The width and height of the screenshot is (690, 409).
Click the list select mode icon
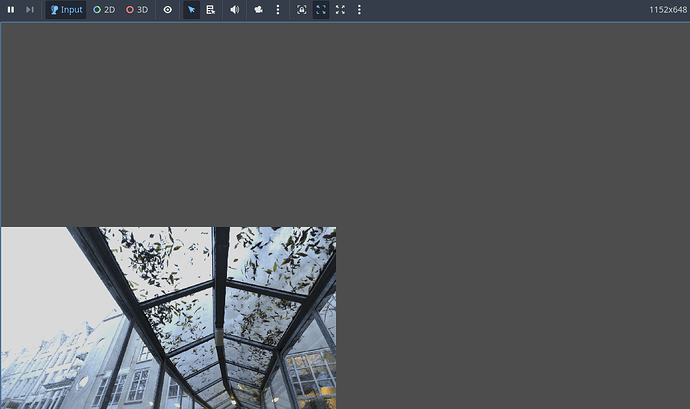pos(211,10)
